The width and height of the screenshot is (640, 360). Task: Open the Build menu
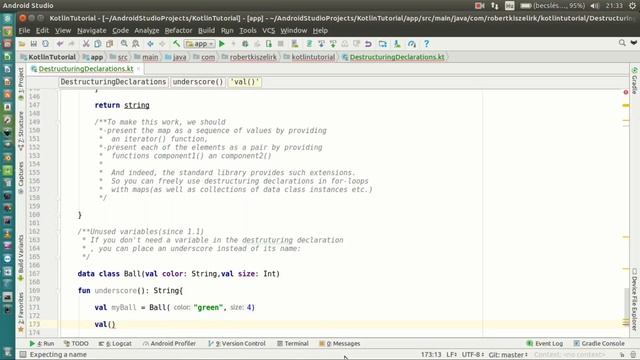(206, 31)
